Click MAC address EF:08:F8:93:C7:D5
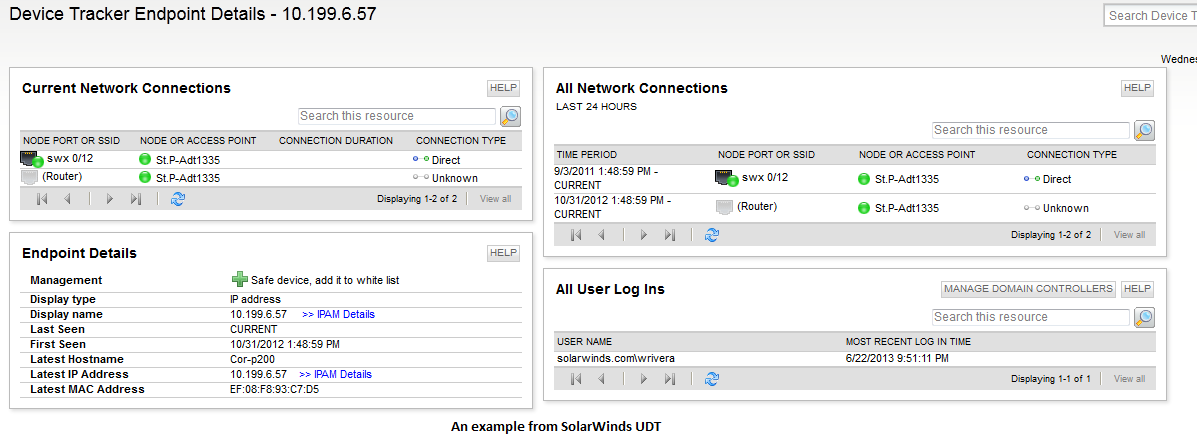 pos(275,390)
